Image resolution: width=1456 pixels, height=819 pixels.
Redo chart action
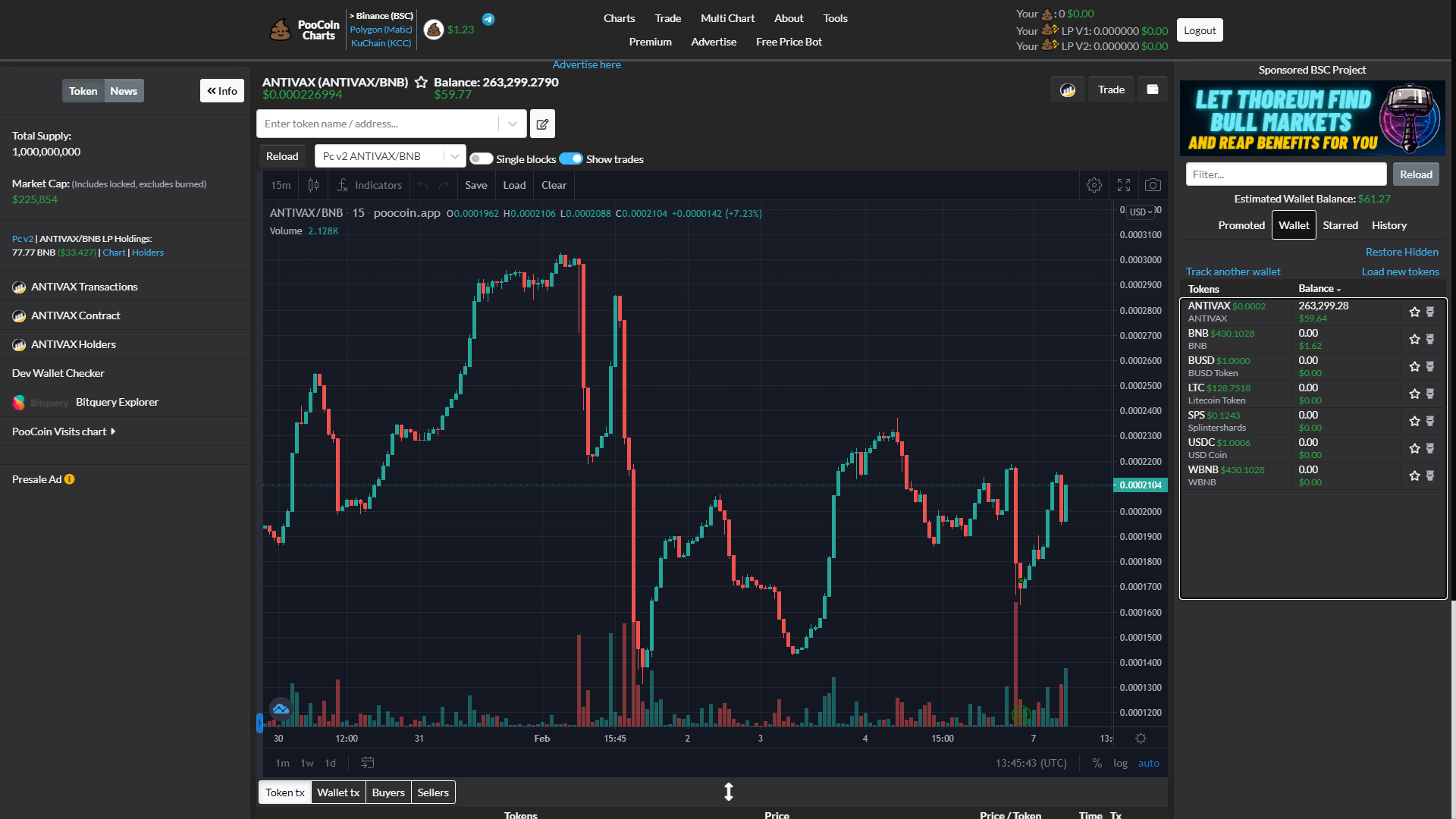tap(444, 185)
